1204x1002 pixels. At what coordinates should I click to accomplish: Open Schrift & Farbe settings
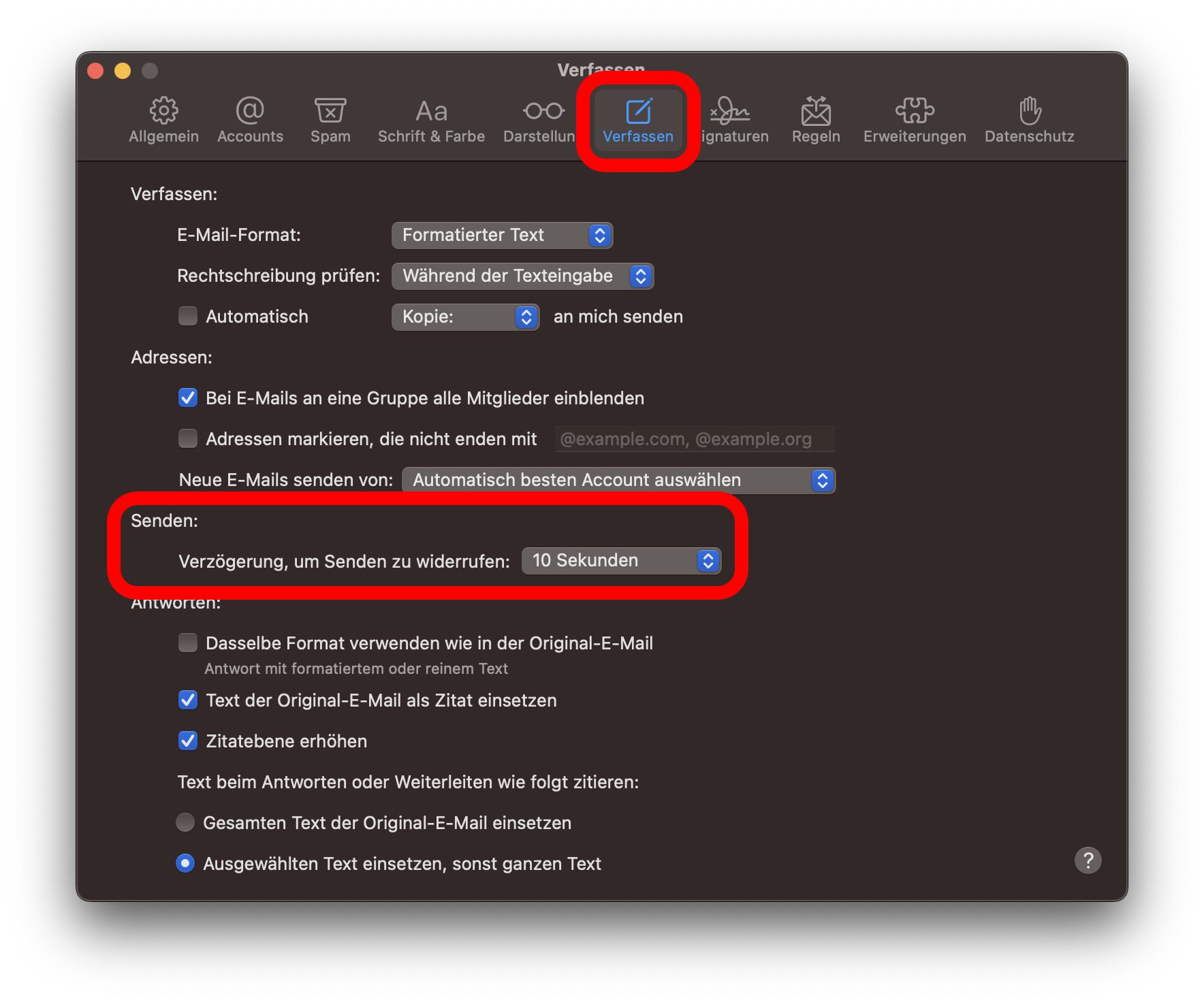tap(431, 120)
